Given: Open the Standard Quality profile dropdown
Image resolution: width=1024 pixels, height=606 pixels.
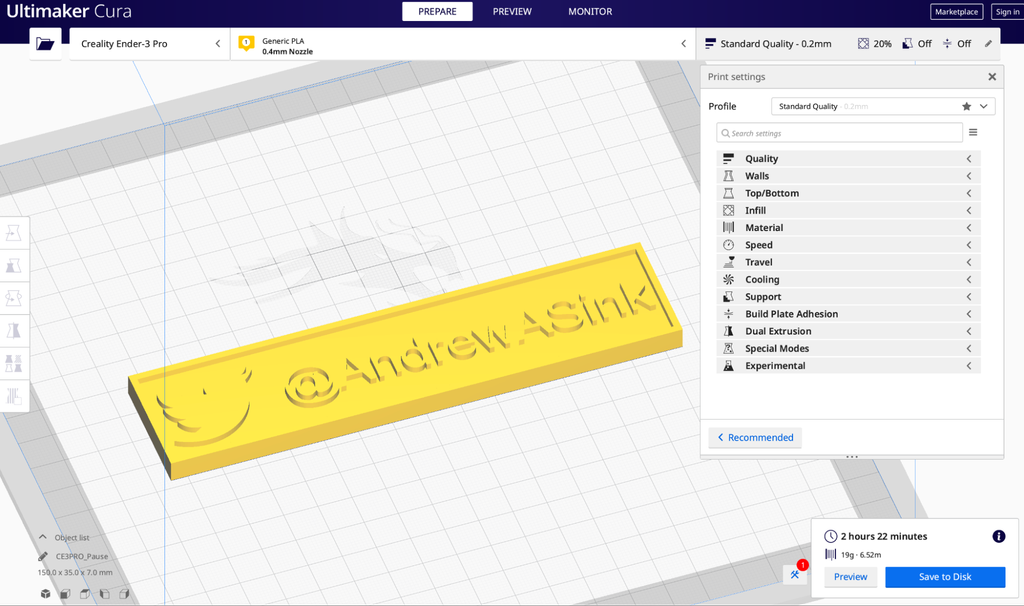Looking at the screenshot, I should [x=883, y=106].
